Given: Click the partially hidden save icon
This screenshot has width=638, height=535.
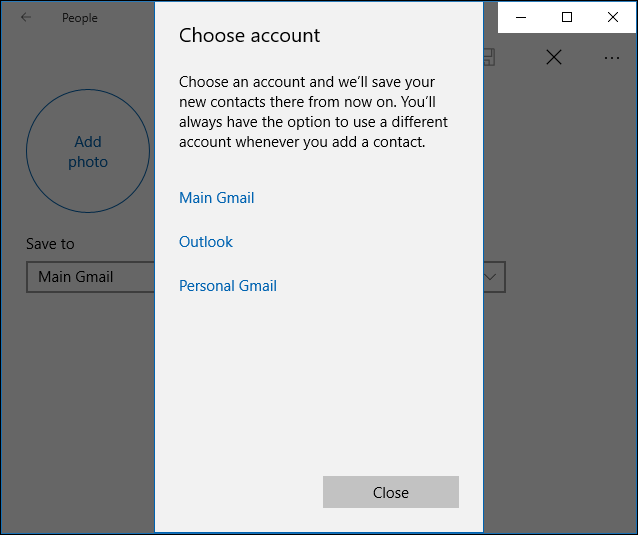Looking at the screenshot, I should (489, 57).
